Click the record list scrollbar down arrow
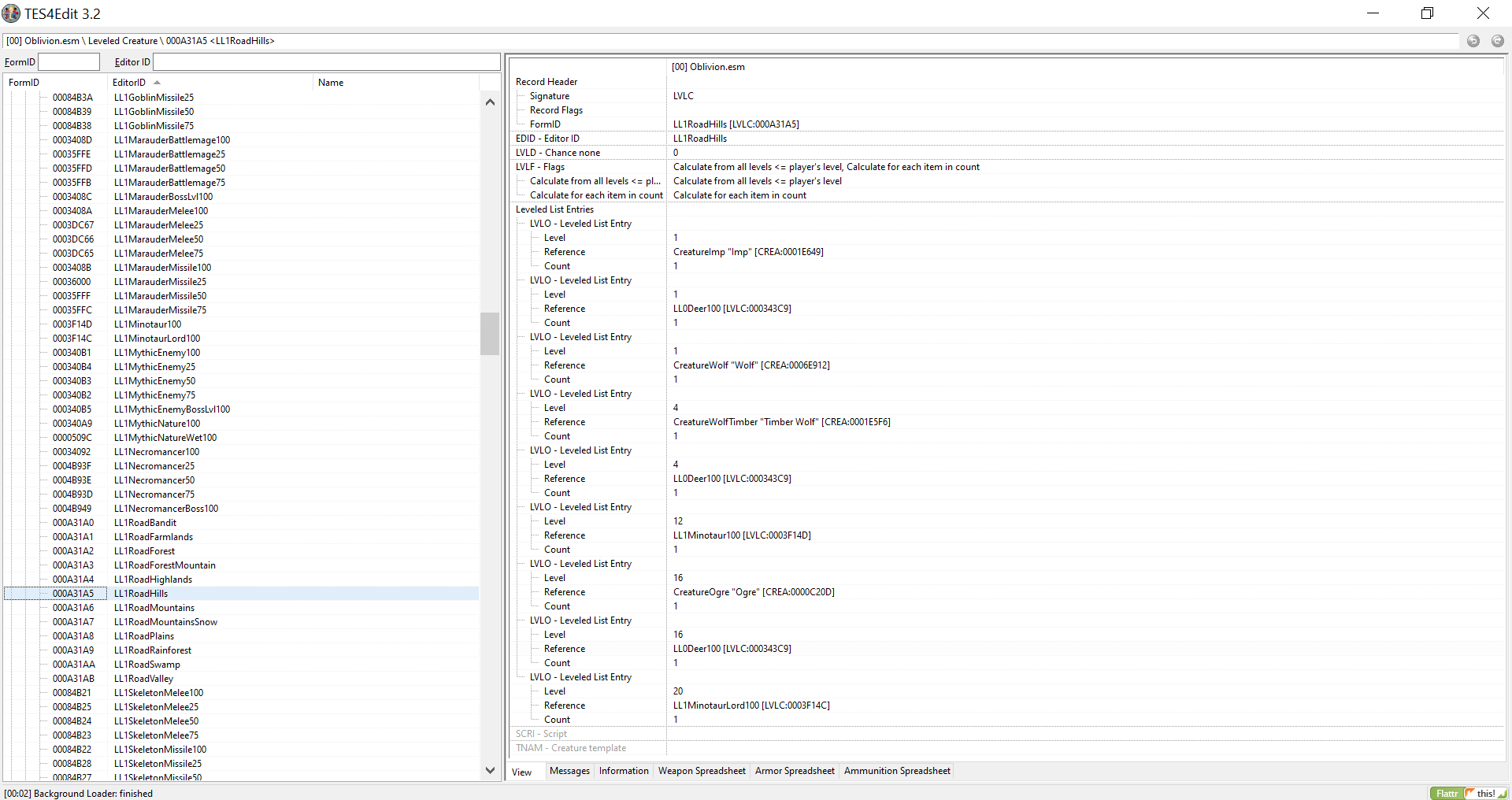Screen dimensions: 1512x800 [x=490, y=770]
